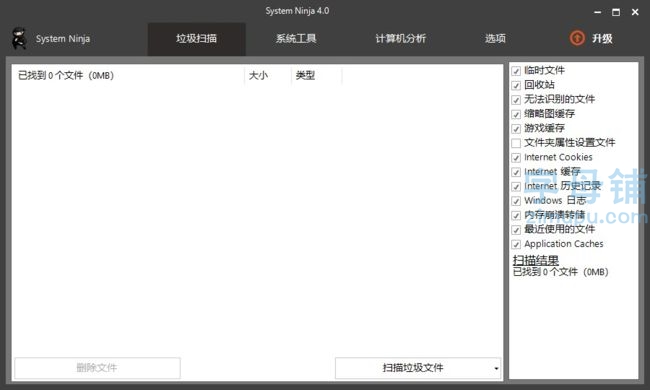The image size is (650, 390).
Task: Toggle the 回收站 checkbox
Action: (516, 85)
